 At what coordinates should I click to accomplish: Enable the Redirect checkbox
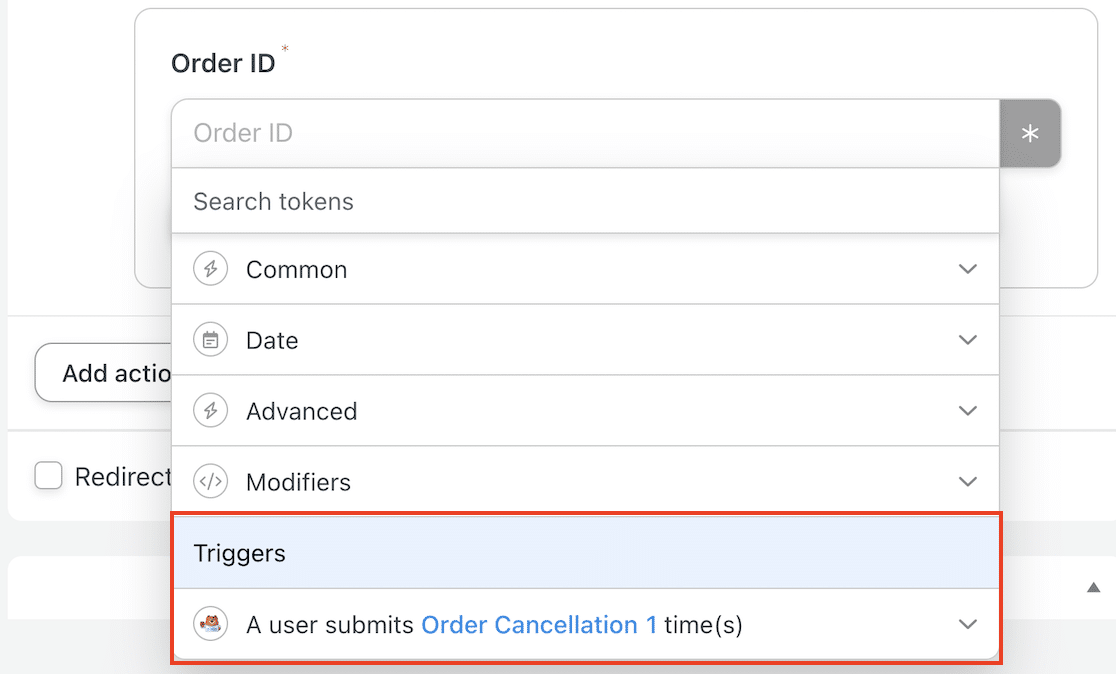[x=48, y=476]
